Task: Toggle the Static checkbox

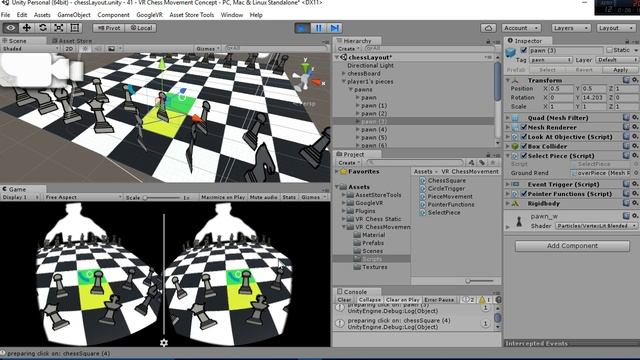Action: 609,50
